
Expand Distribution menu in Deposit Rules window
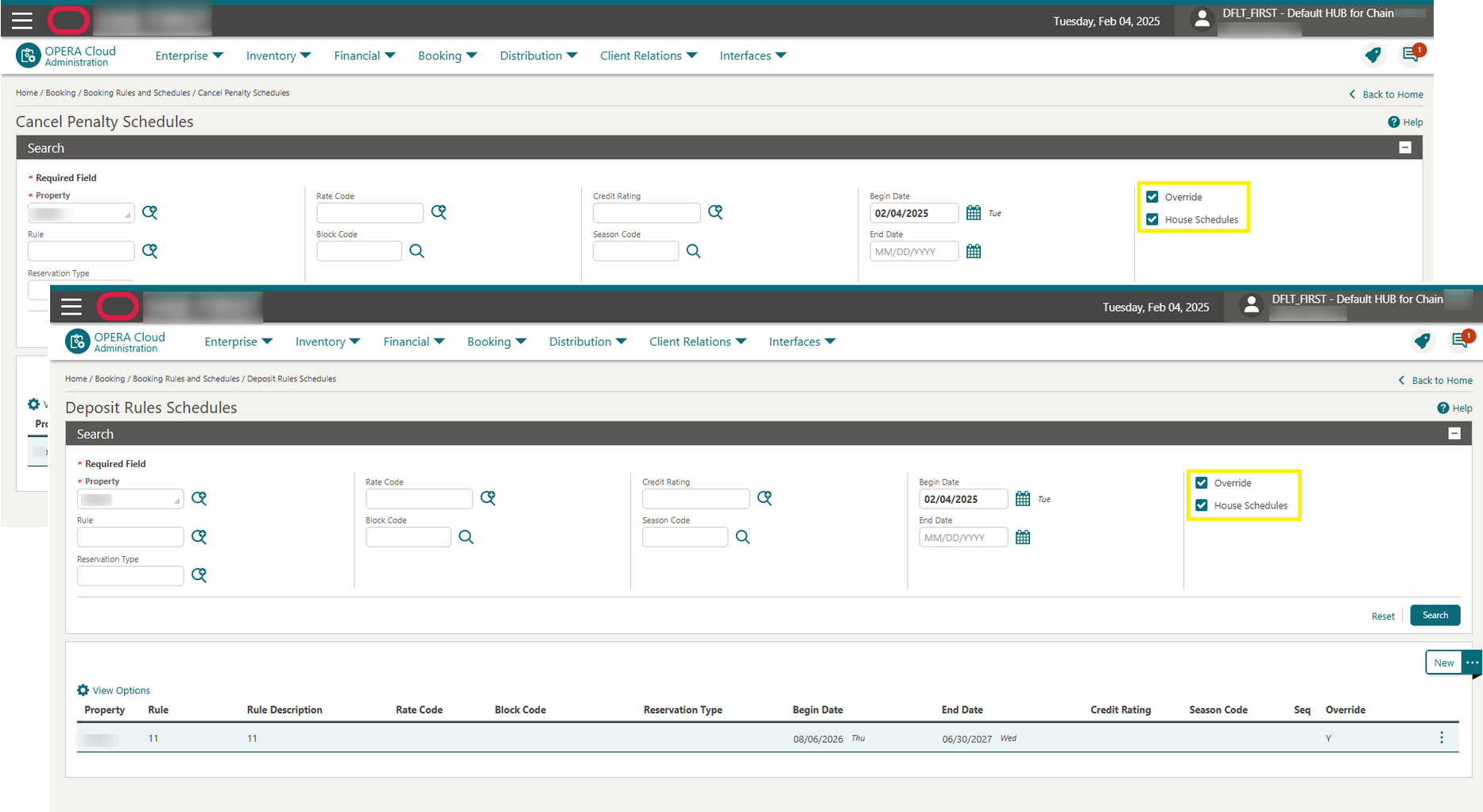click(x=588, y=342)
